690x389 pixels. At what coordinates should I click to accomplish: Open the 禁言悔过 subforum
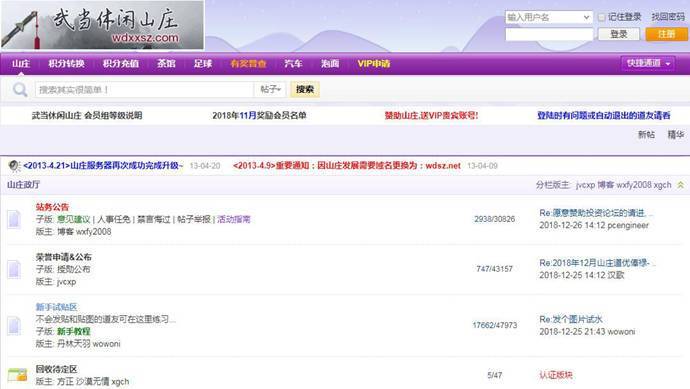click(x=154, y=219)
